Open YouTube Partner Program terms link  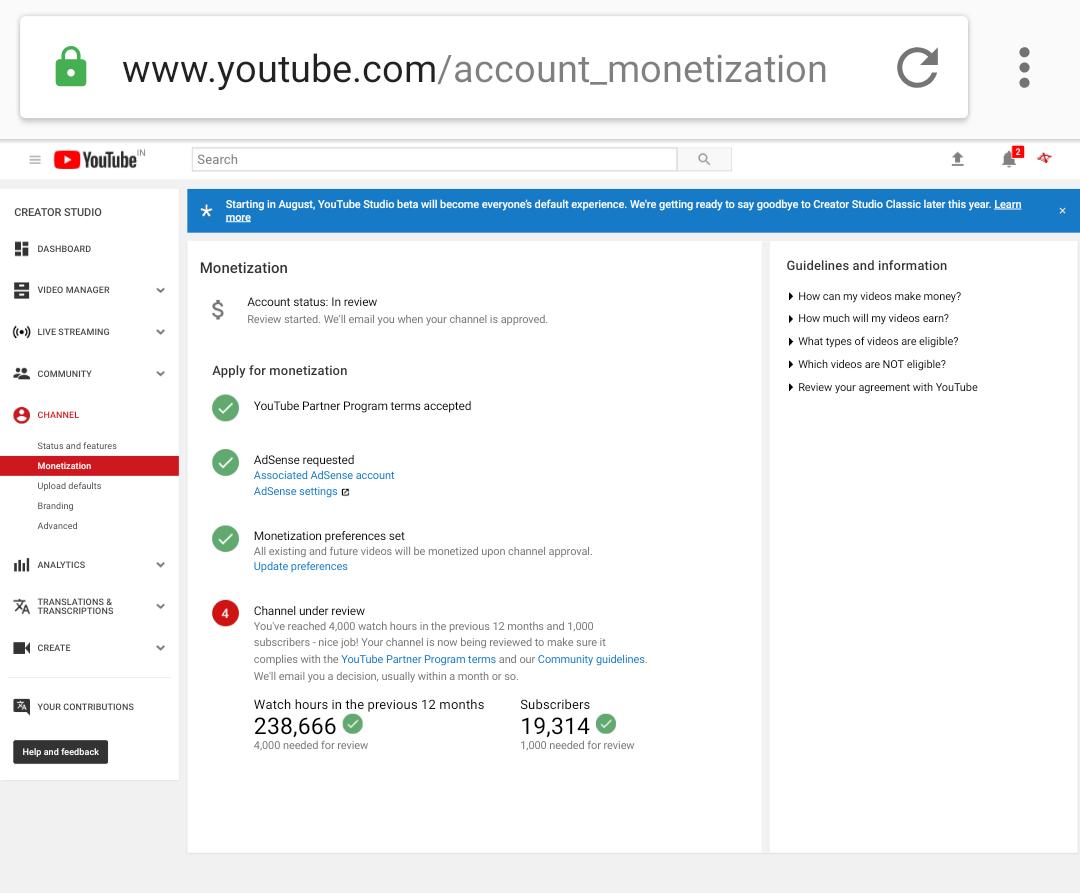click(418, 659)
